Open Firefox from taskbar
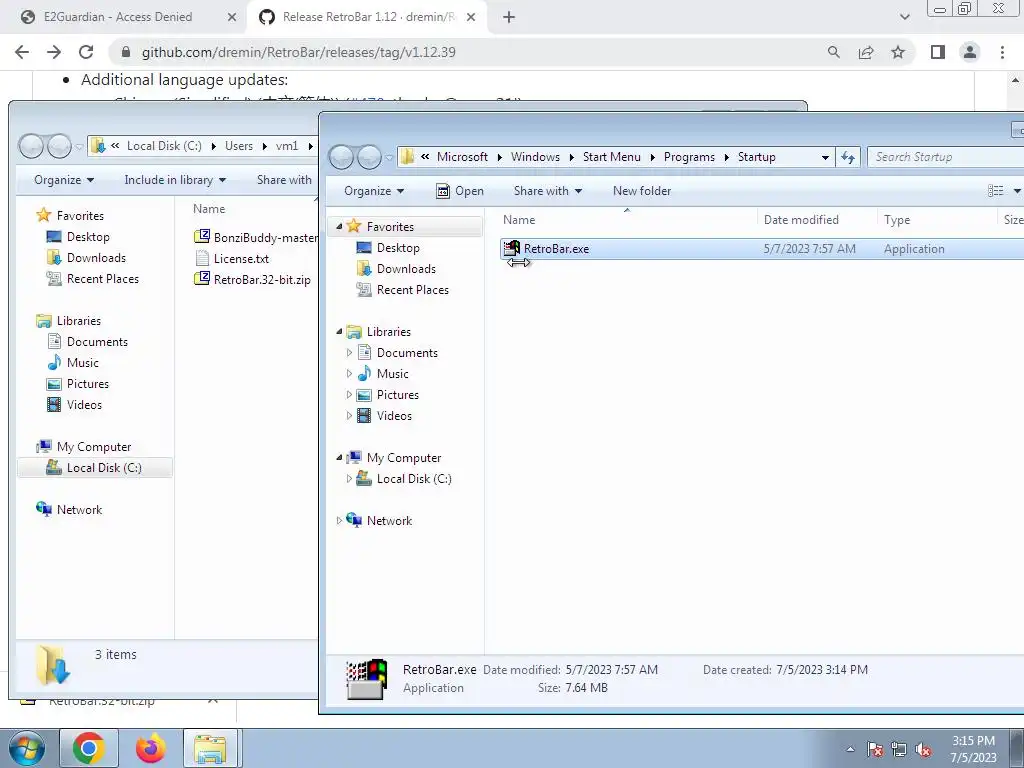Screen dimensions: 1024x768 pyautogui.click(x=150, y=748)
